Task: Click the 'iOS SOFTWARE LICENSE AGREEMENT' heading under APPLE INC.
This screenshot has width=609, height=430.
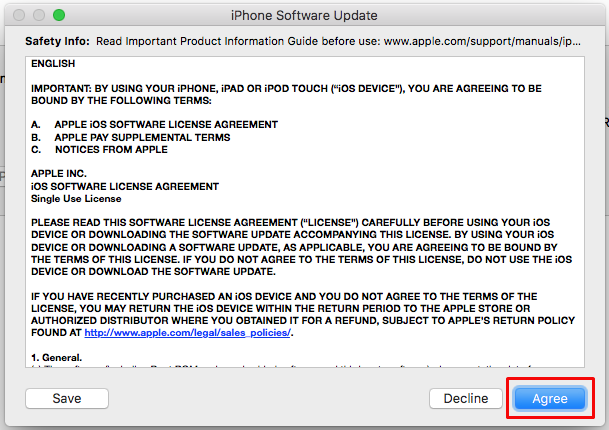Action: tap(125, 186)
